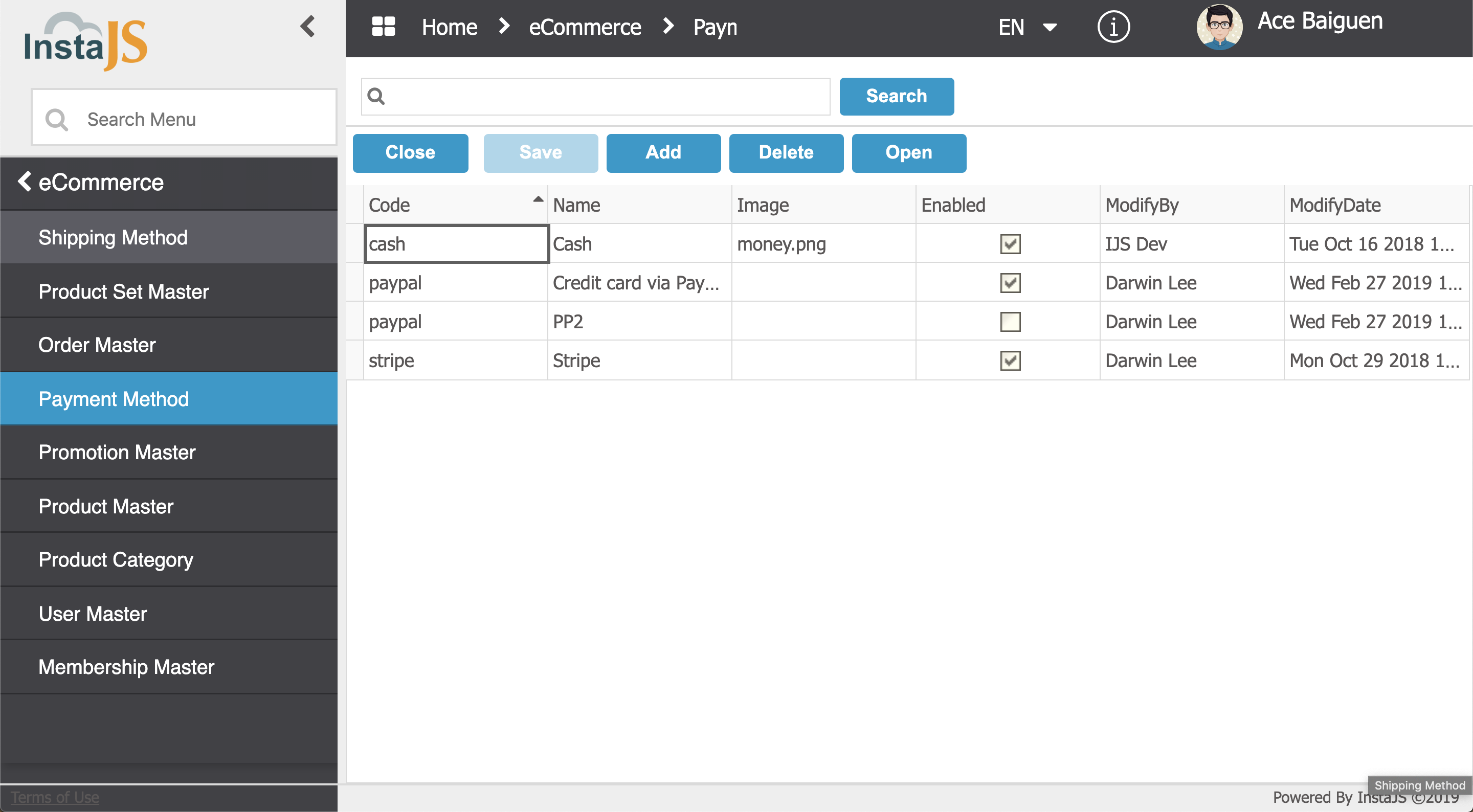This screenshot has width=1473, height=812.
Task: Click the chevron after Home breadcrumb
Action: tap(504, 26)
